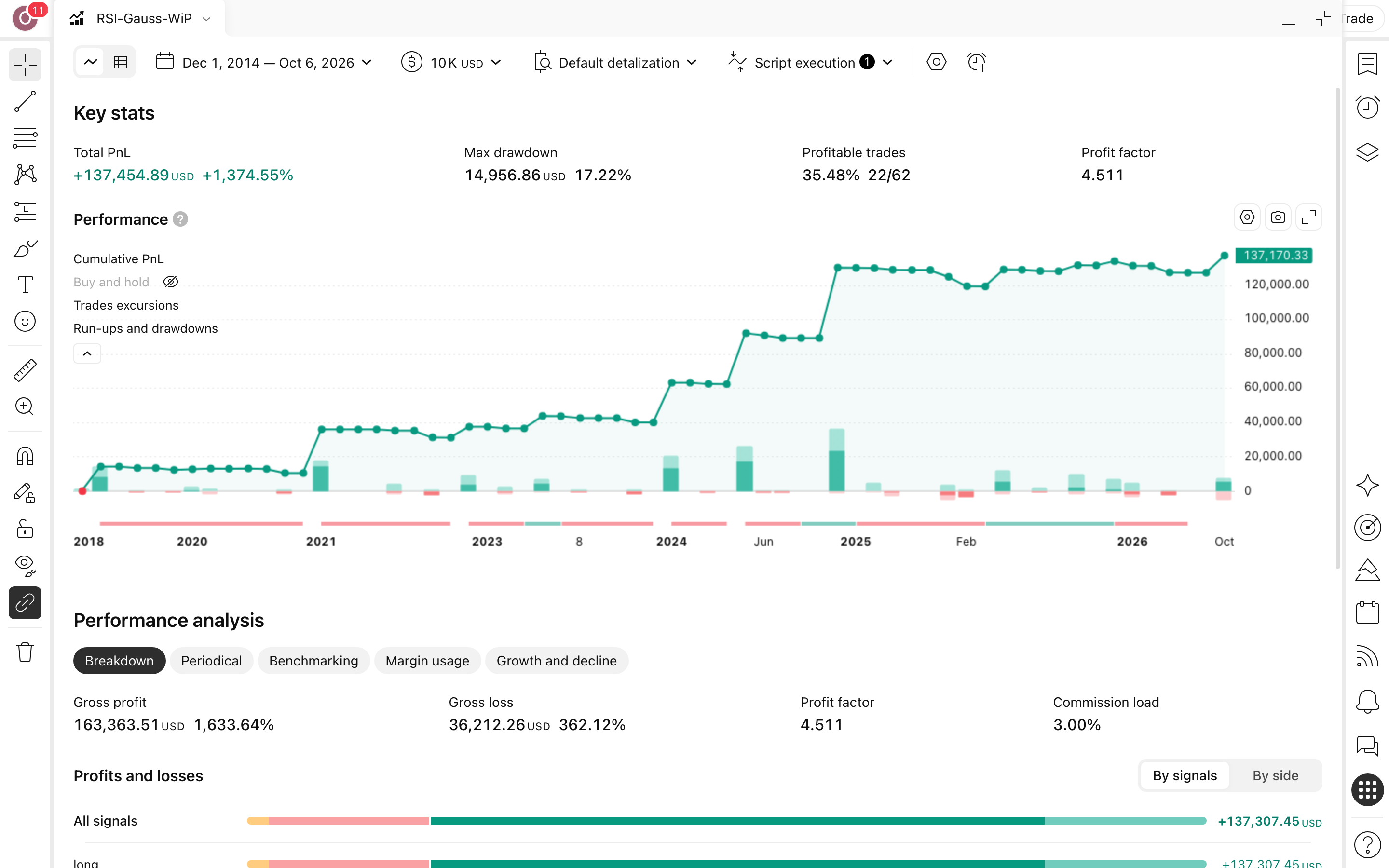Viewport: 1389px width, 868px height.
Task: Select the ruler measure tool
Action: 25,370
